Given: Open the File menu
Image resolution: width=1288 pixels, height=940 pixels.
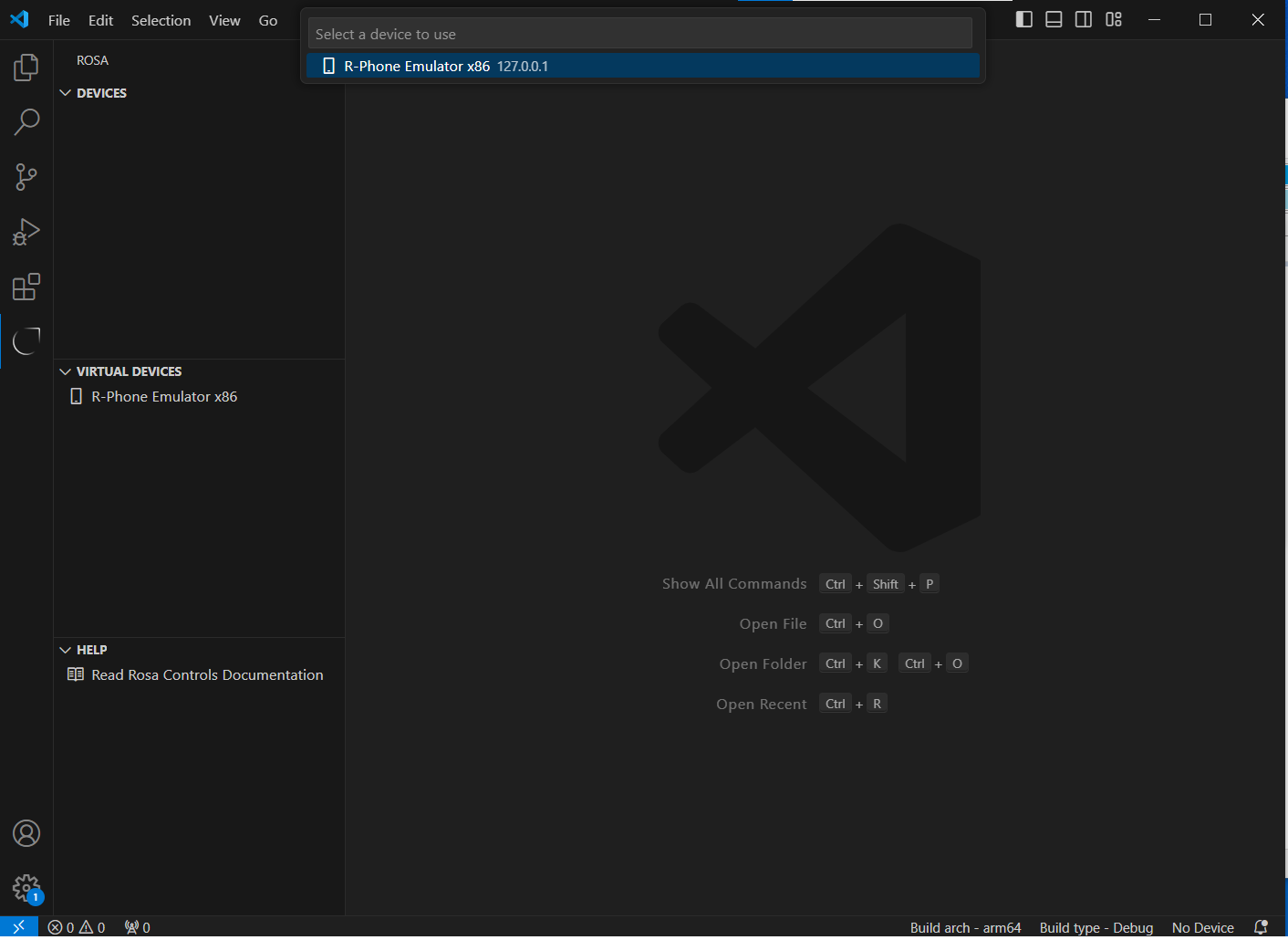Looking at the screenshot, I should [x=59, y=20].
